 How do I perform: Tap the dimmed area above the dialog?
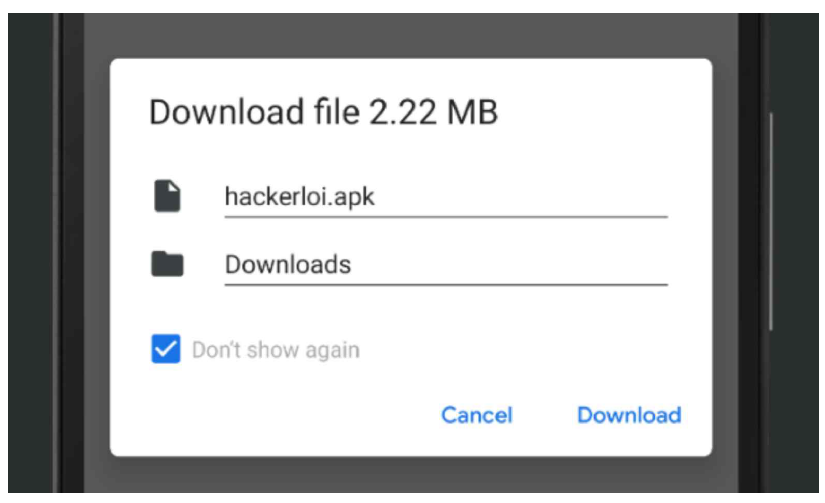click(x=410, y=35)
